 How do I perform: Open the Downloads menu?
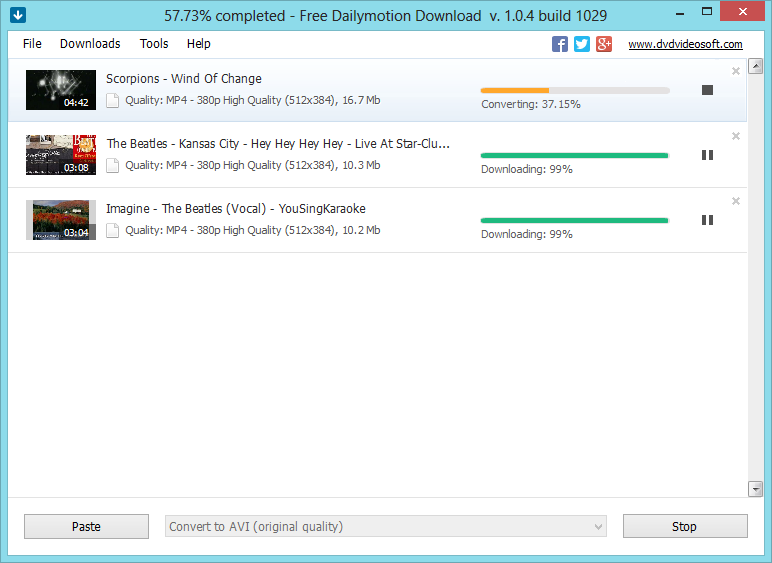(x=90, y=44)
